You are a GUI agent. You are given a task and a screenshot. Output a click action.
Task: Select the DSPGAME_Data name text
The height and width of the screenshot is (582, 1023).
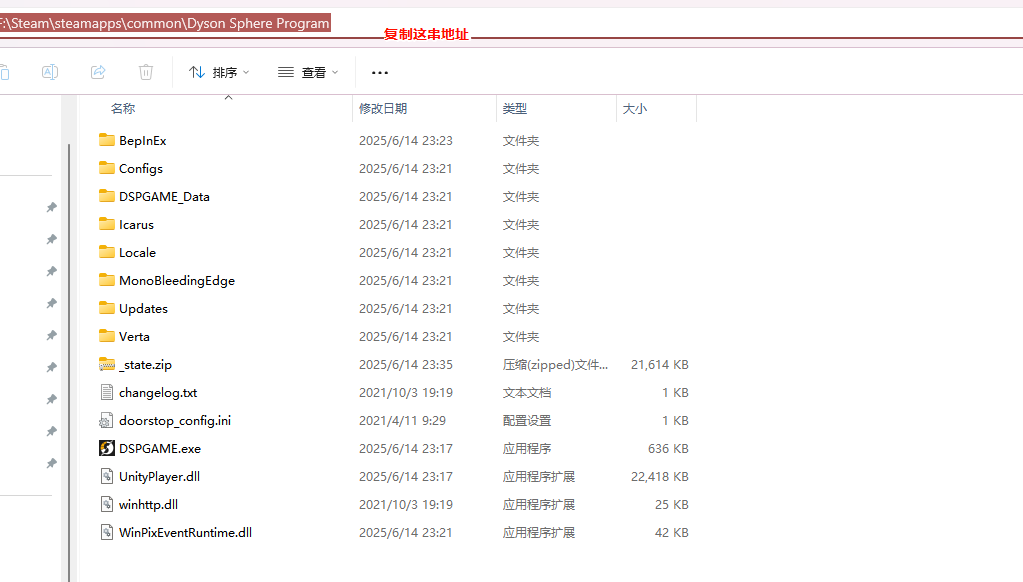164,196
